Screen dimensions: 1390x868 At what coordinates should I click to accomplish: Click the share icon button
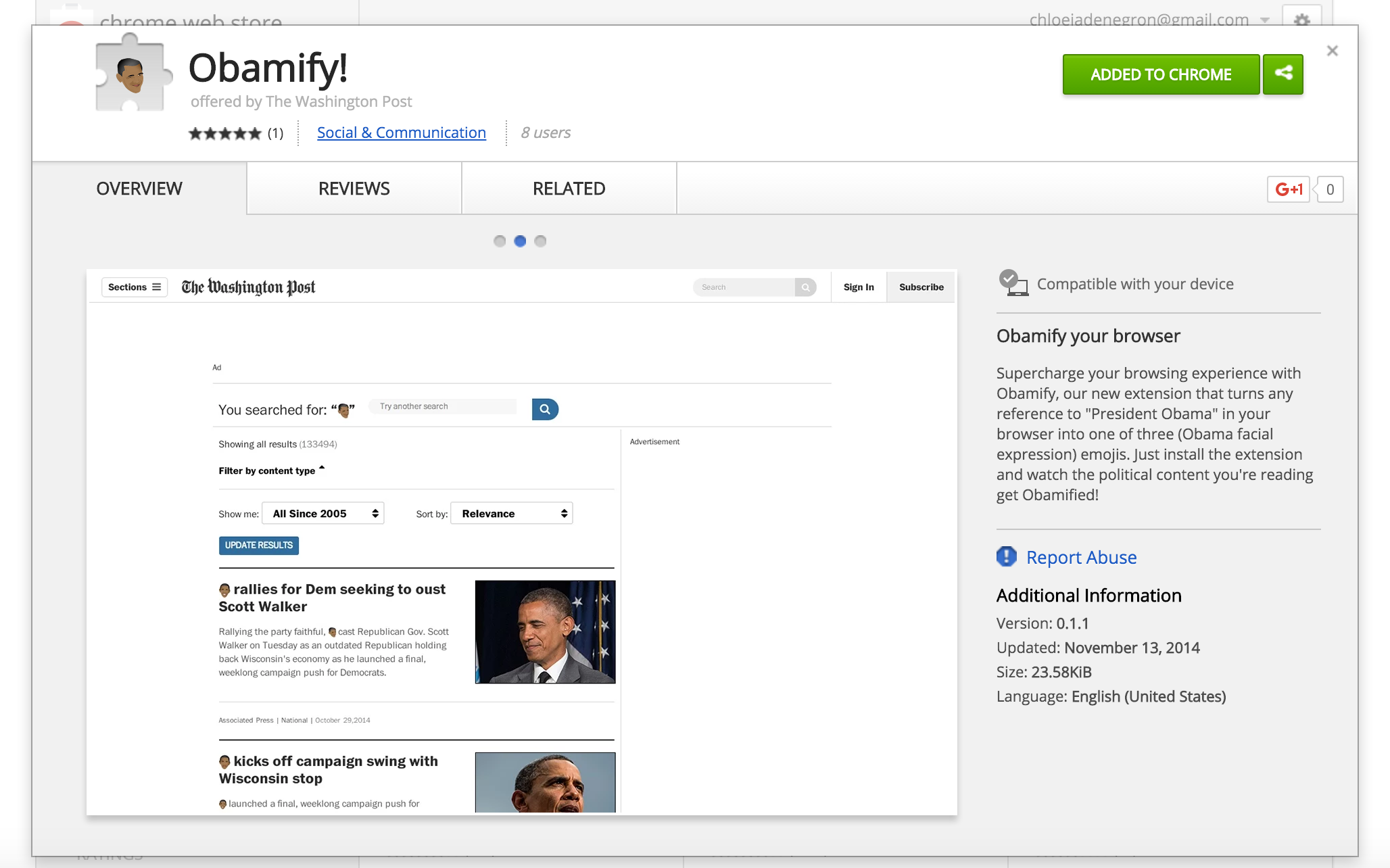[1283, 74]
